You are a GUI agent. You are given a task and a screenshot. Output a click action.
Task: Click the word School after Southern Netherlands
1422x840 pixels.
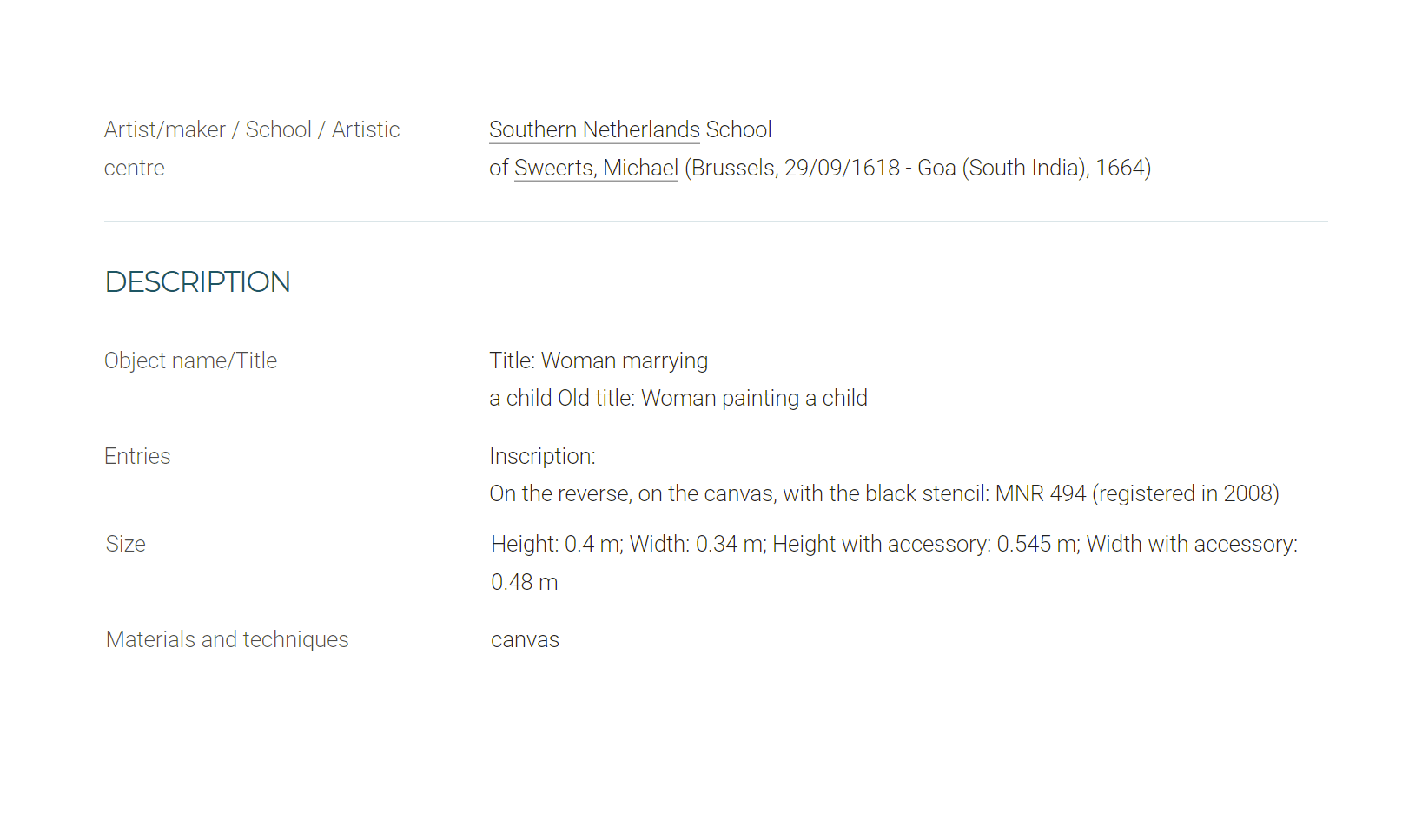coord(738,129)
